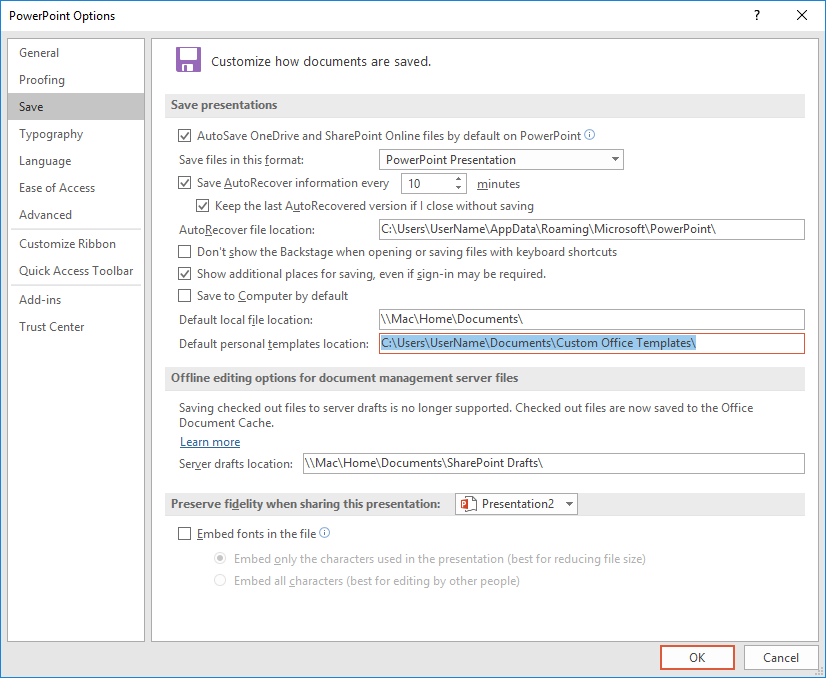
Task: Check Embed fonts in the file
Action: pos(184,534)
